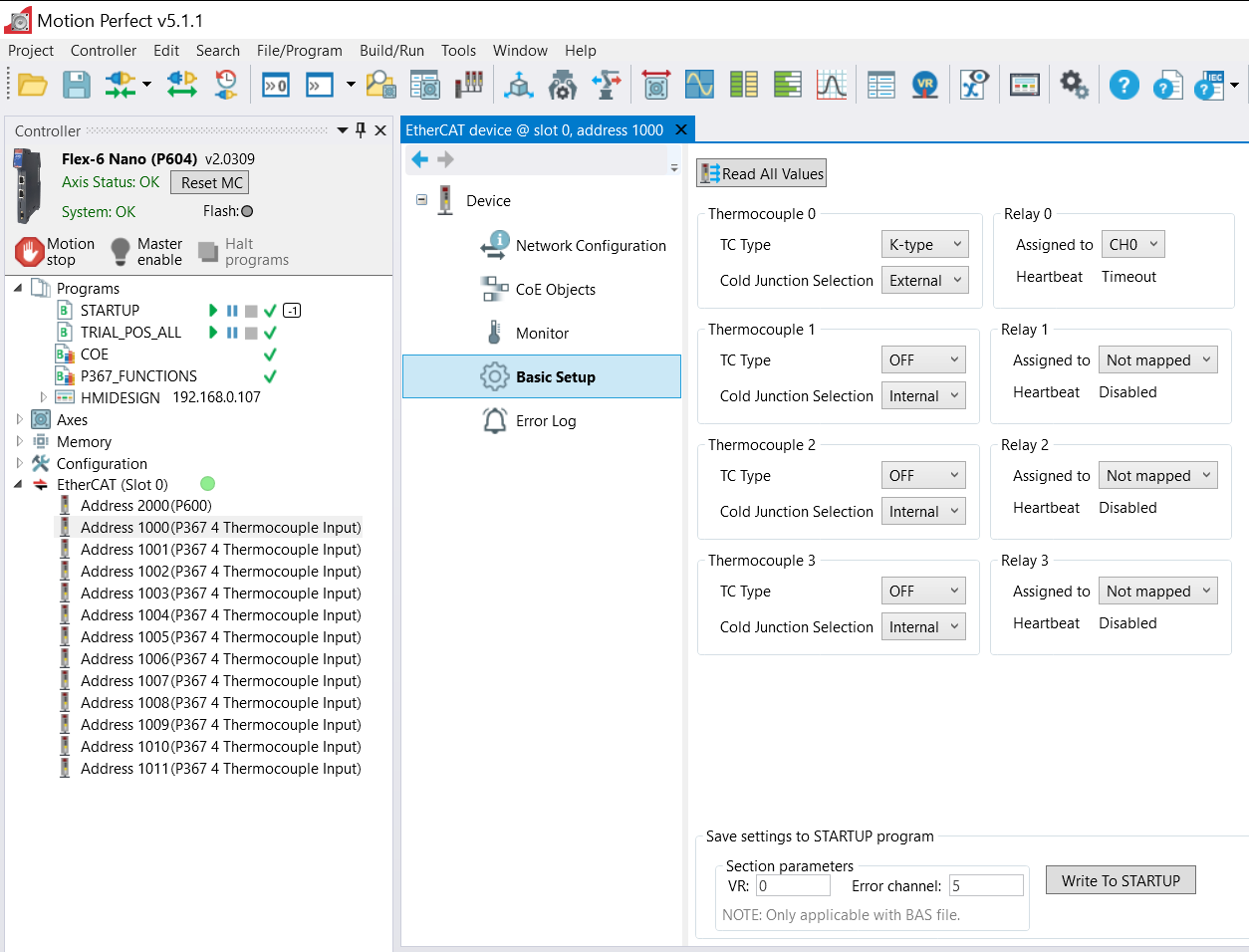Select Error Log in device tree
The height and width of the screenshot is (952, 1249).
point(546,421)
